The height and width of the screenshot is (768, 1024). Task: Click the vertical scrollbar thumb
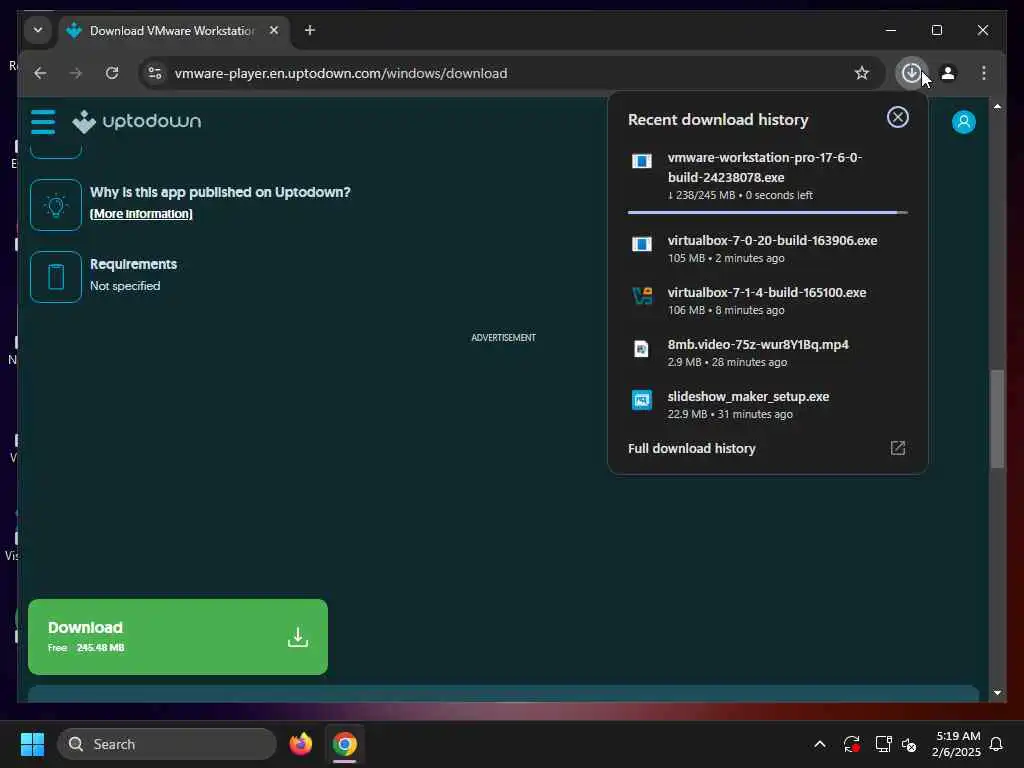[997, 419]
